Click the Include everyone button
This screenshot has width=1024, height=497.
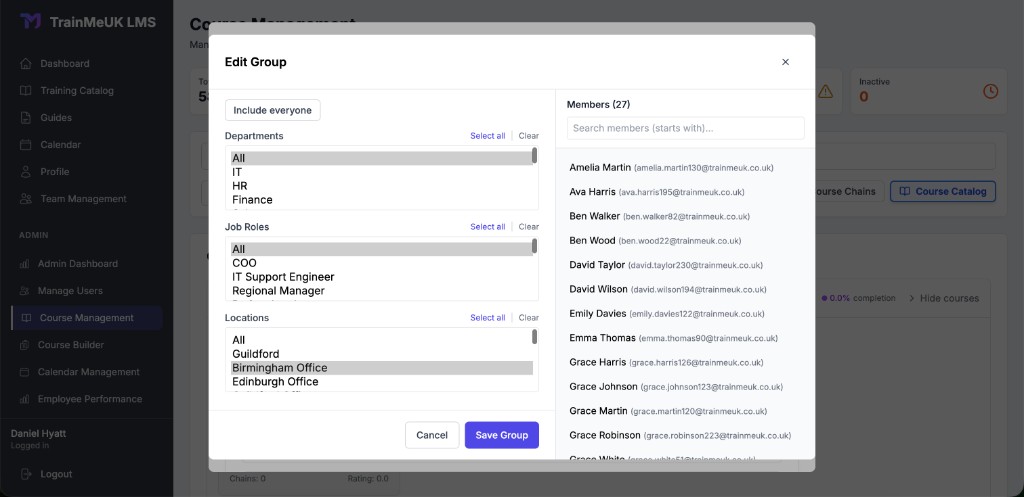272,110
